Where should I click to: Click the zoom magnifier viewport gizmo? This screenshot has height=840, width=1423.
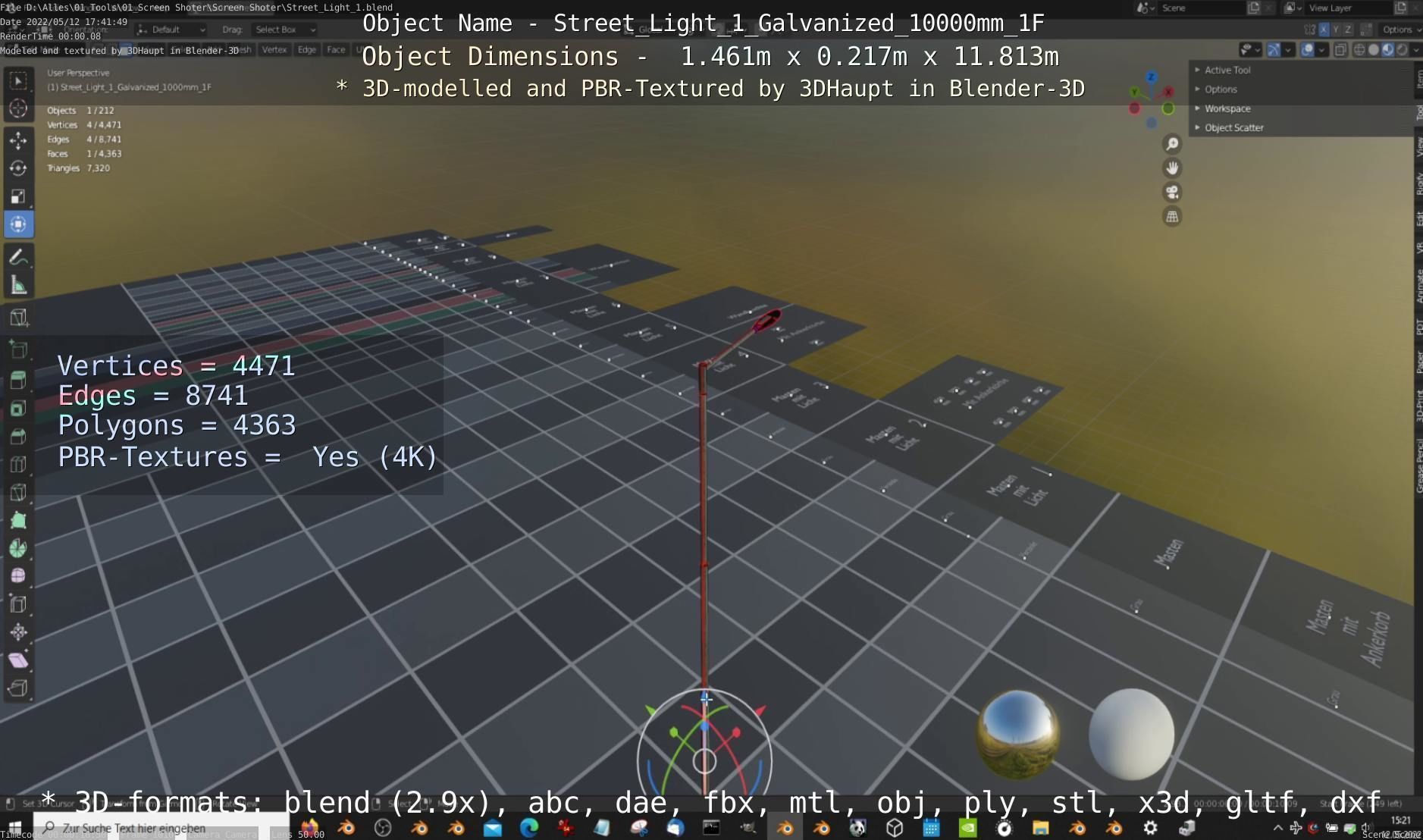[x=1172, y=144]
